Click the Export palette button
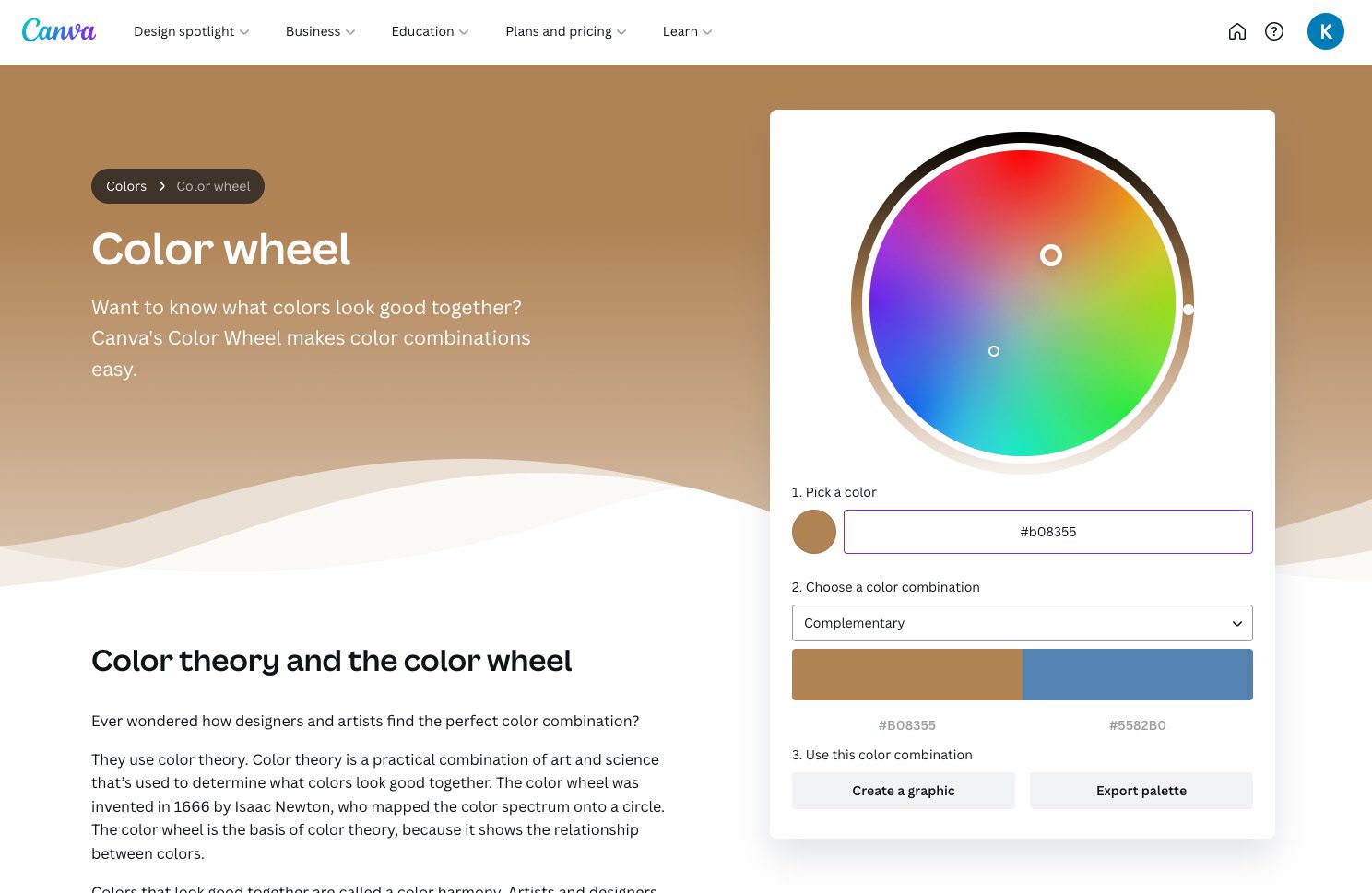1372x893 pixels. 1141,791
